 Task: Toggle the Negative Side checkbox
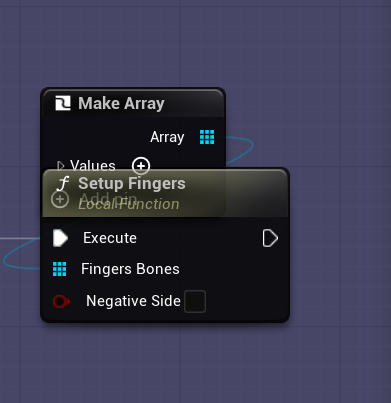coord(195,301)
